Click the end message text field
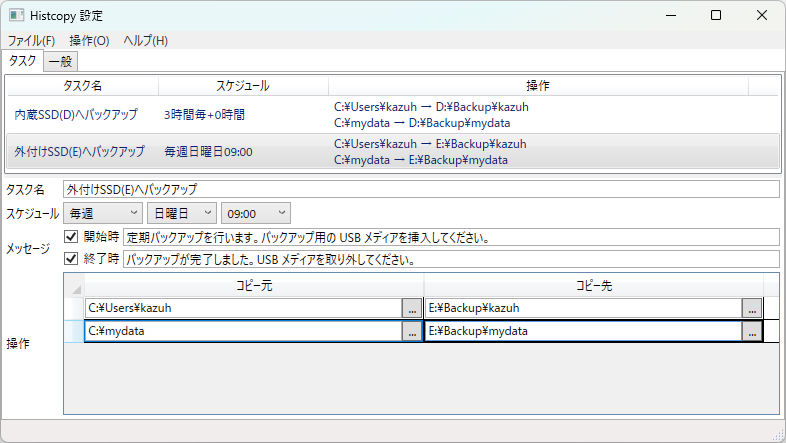 click(450, 259)
